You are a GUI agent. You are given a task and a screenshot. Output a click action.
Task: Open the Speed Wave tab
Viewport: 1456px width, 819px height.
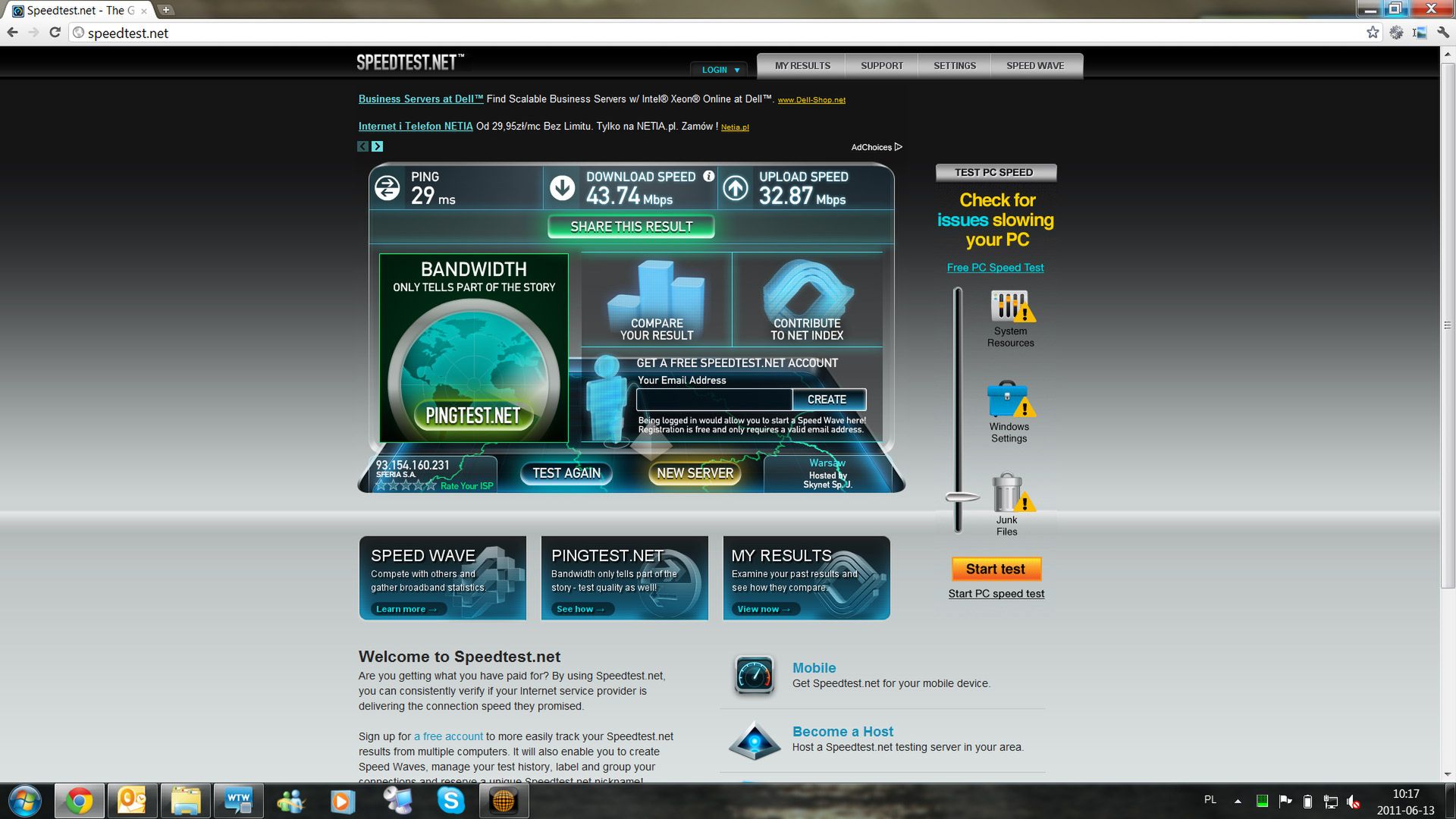pos(1035,66)
